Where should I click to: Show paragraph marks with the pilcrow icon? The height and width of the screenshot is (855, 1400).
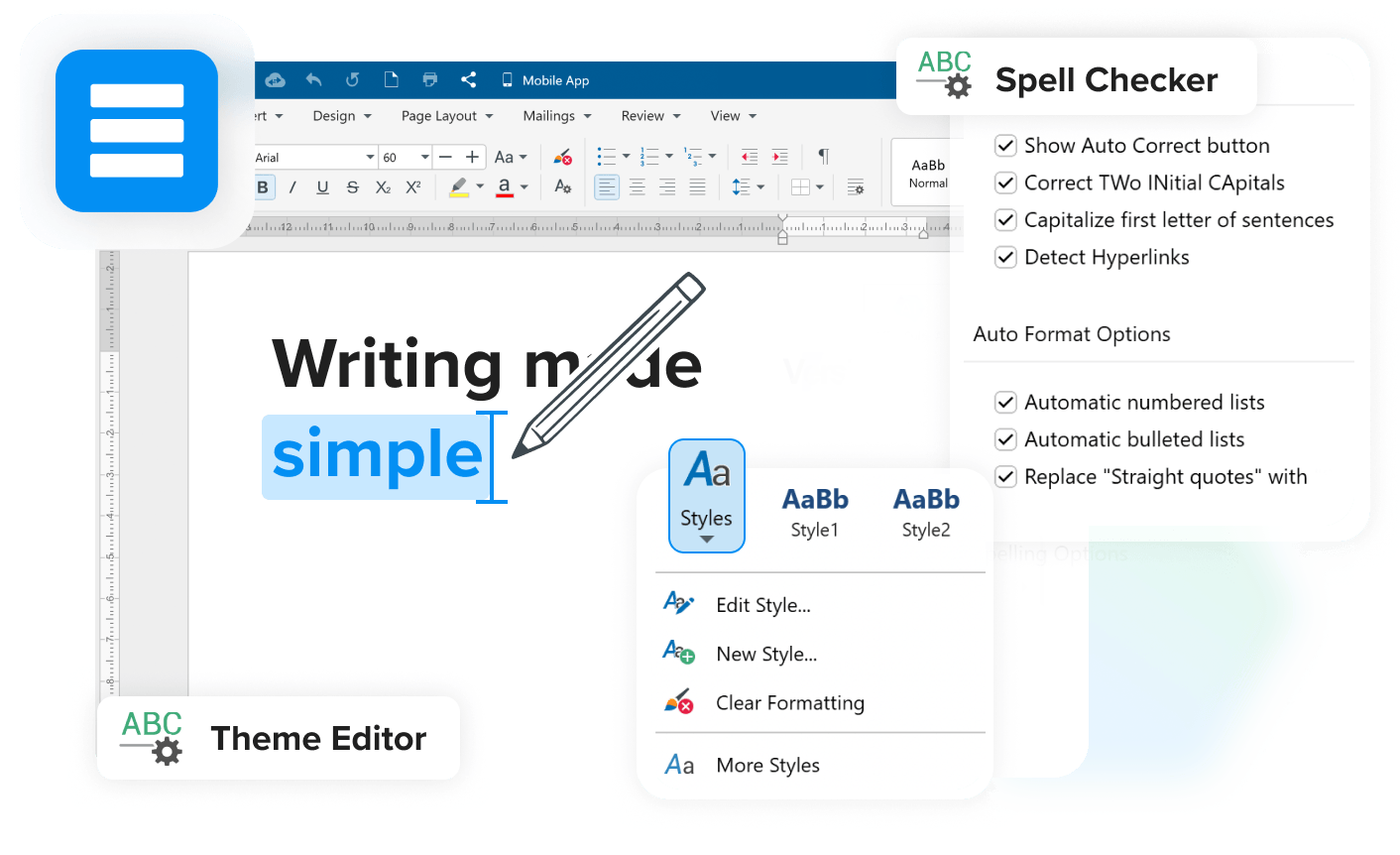pos(822,157)
